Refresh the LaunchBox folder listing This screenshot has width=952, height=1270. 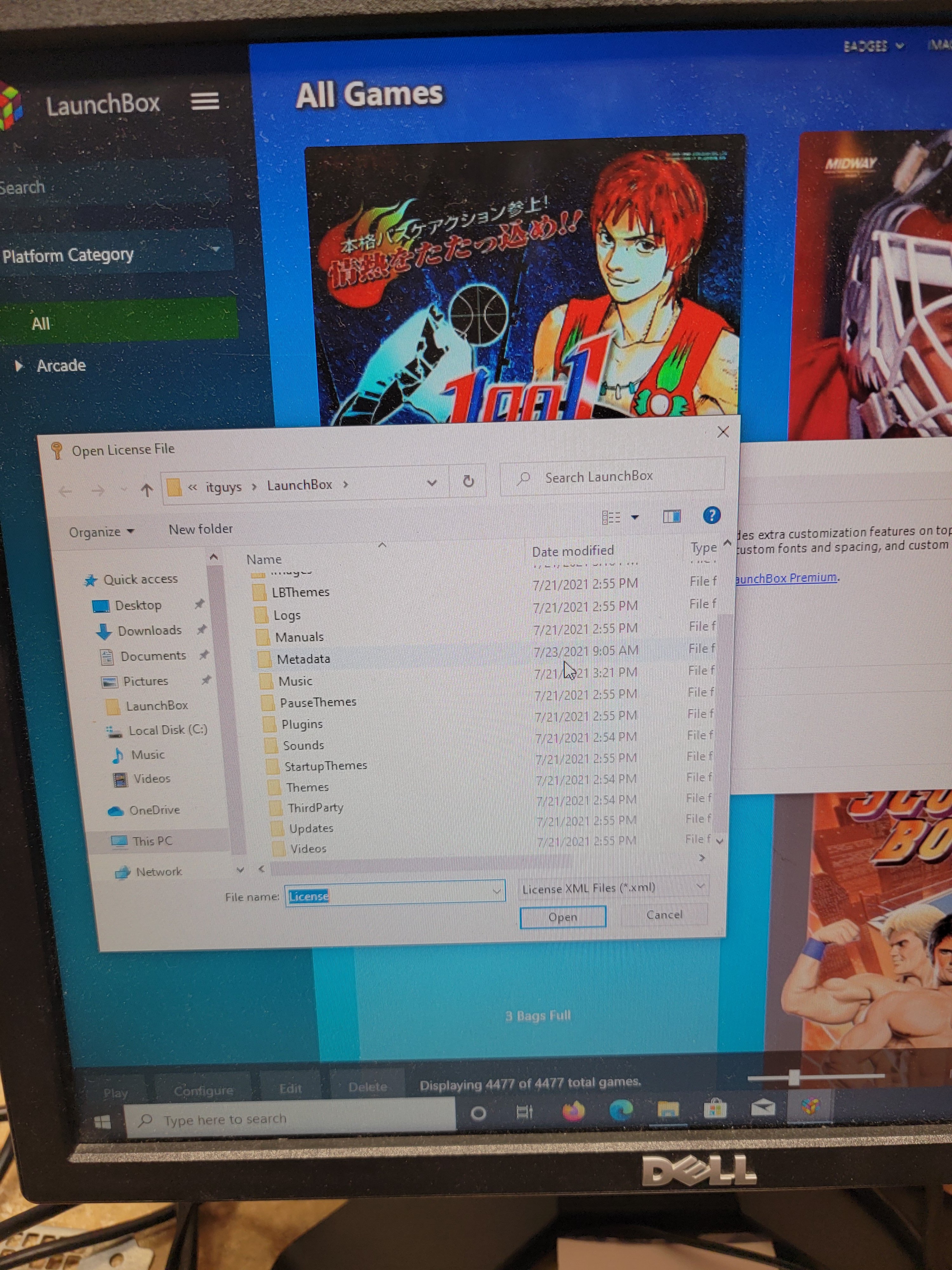[468, 481]
